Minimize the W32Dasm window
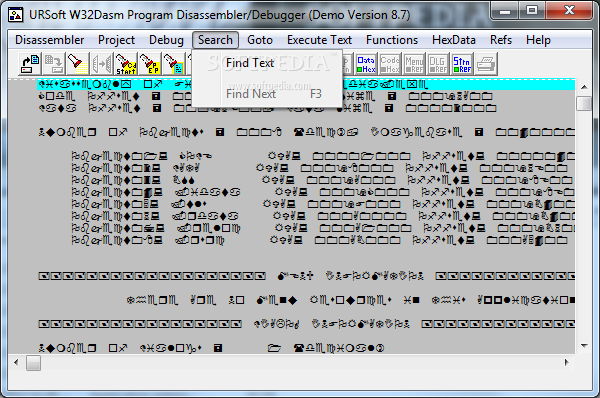Viewport: 600px width, 398px height. click(x=505, y=11)
